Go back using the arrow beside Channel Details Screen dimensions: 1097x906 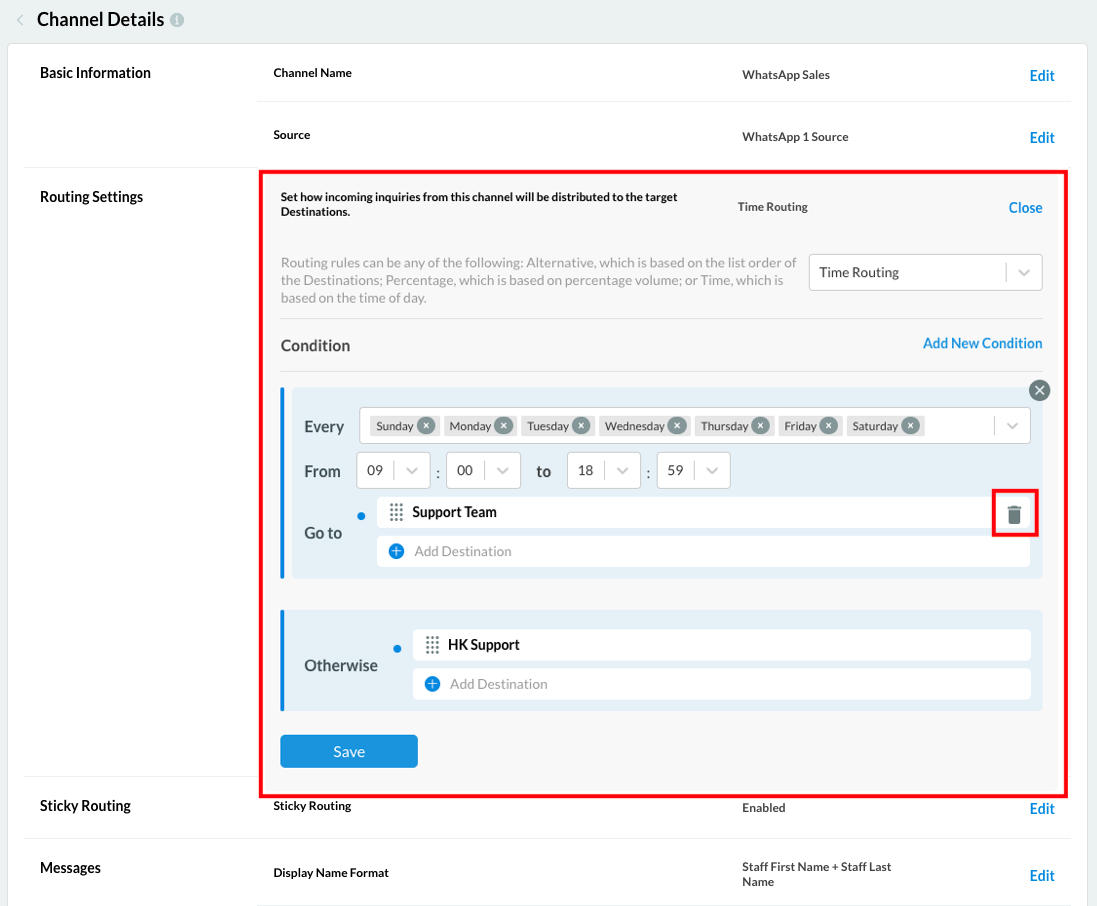click(x=20, y=20)
